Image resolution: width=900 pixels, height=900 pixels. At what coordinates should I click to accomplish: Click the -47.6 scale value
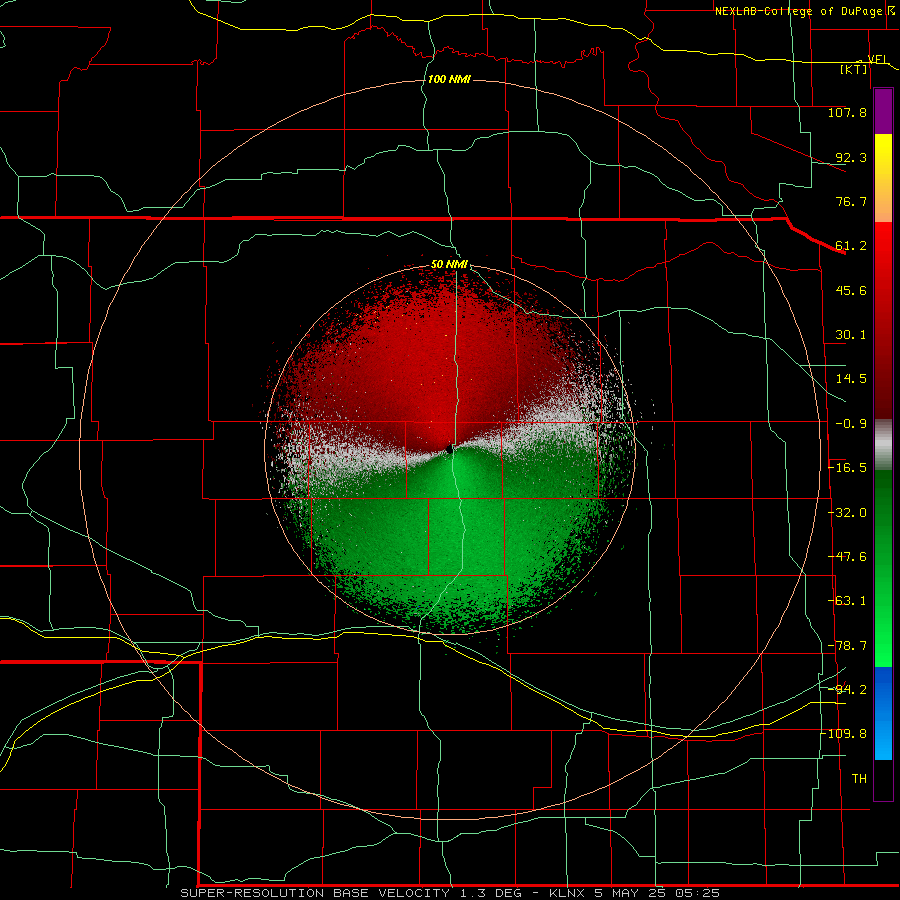847,557
